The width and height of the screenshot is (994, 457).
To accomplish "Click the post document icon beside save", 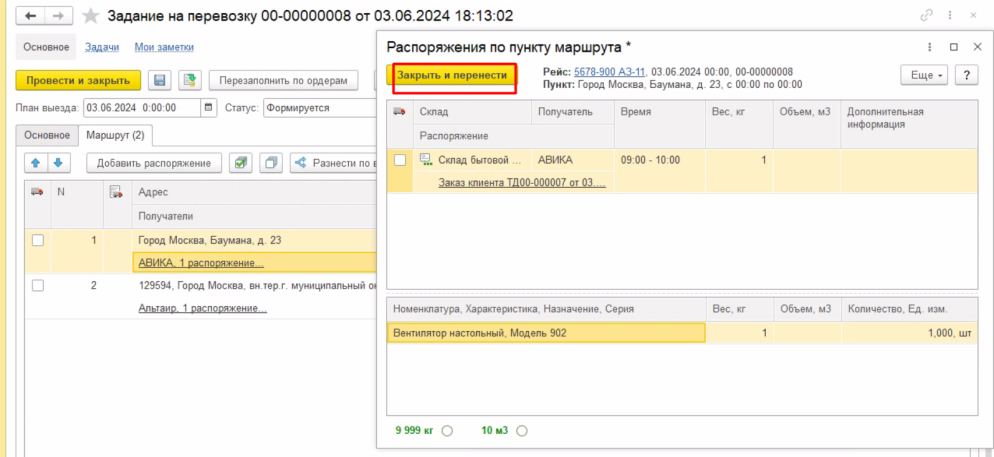I will (x=190, y=80).
